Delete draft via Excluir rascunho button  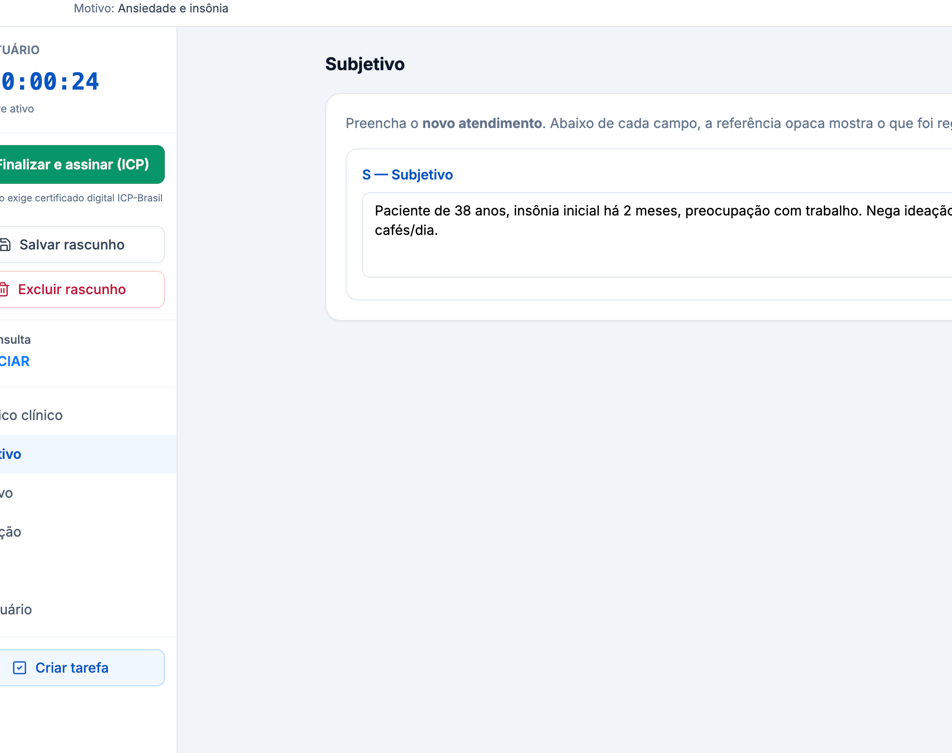click(x=81, y=290)
